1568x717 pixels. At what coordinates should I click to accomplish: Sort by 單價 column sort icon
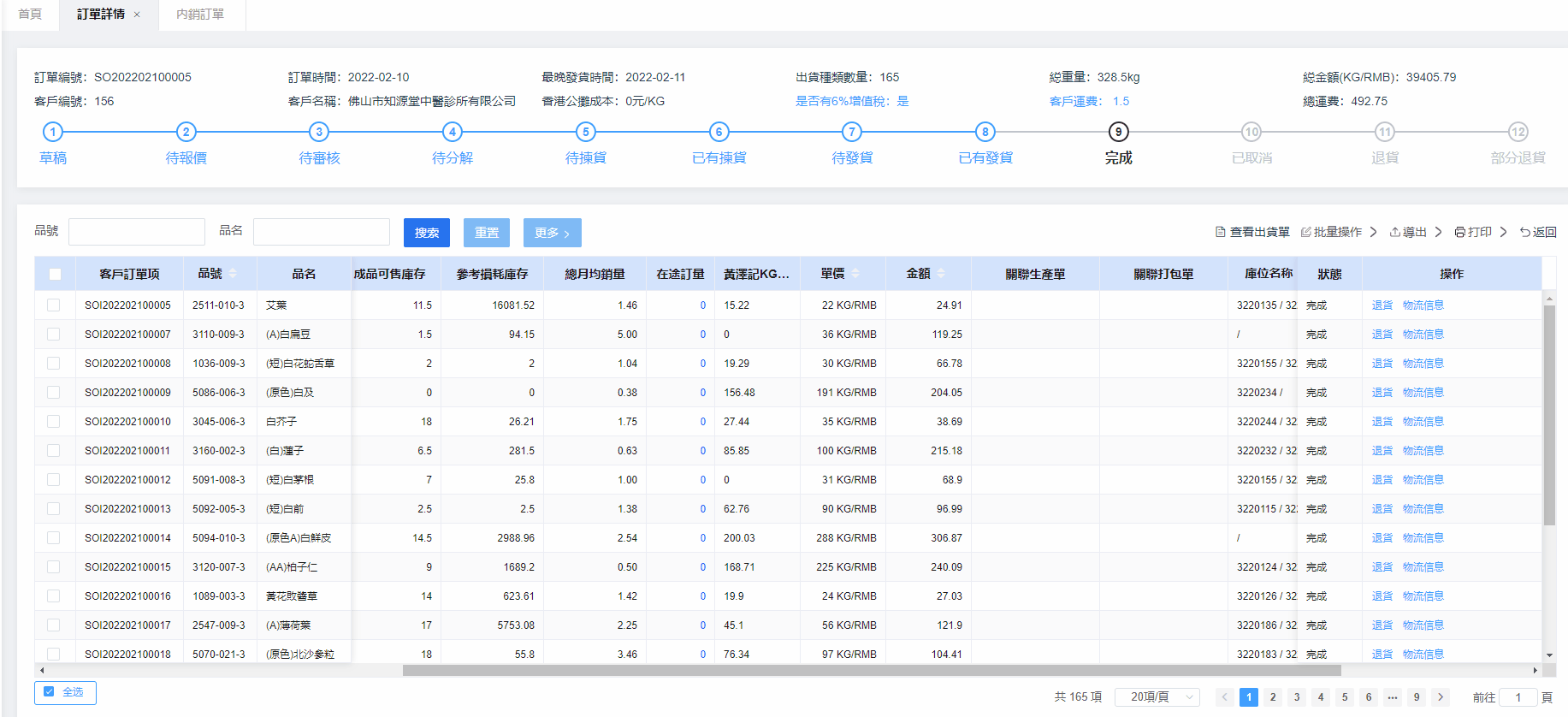pos(855,274)
